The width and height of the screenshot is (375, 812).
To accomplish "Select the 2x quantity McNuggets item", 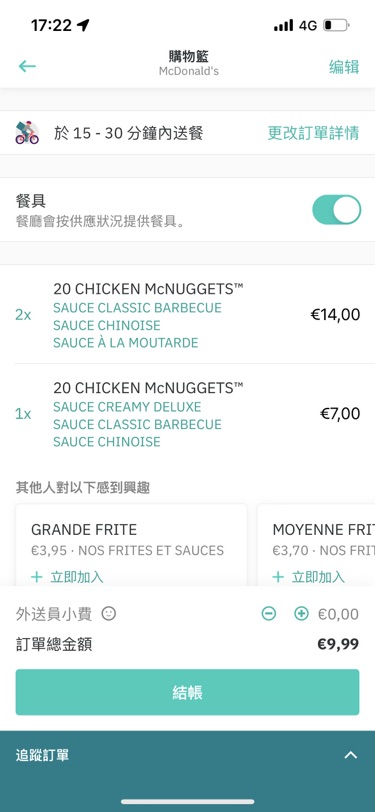I will pos(188,314).
